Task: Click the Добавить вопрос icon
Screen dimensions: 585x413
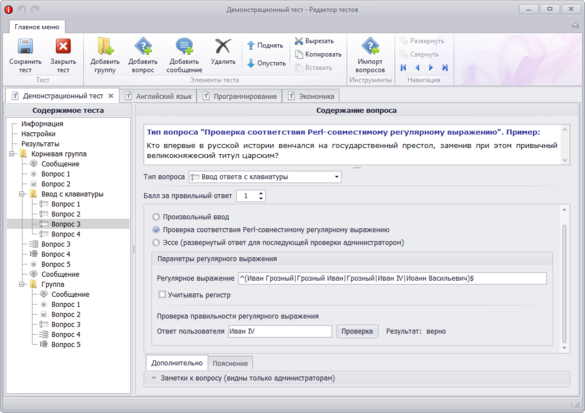Action: [143, 47]
